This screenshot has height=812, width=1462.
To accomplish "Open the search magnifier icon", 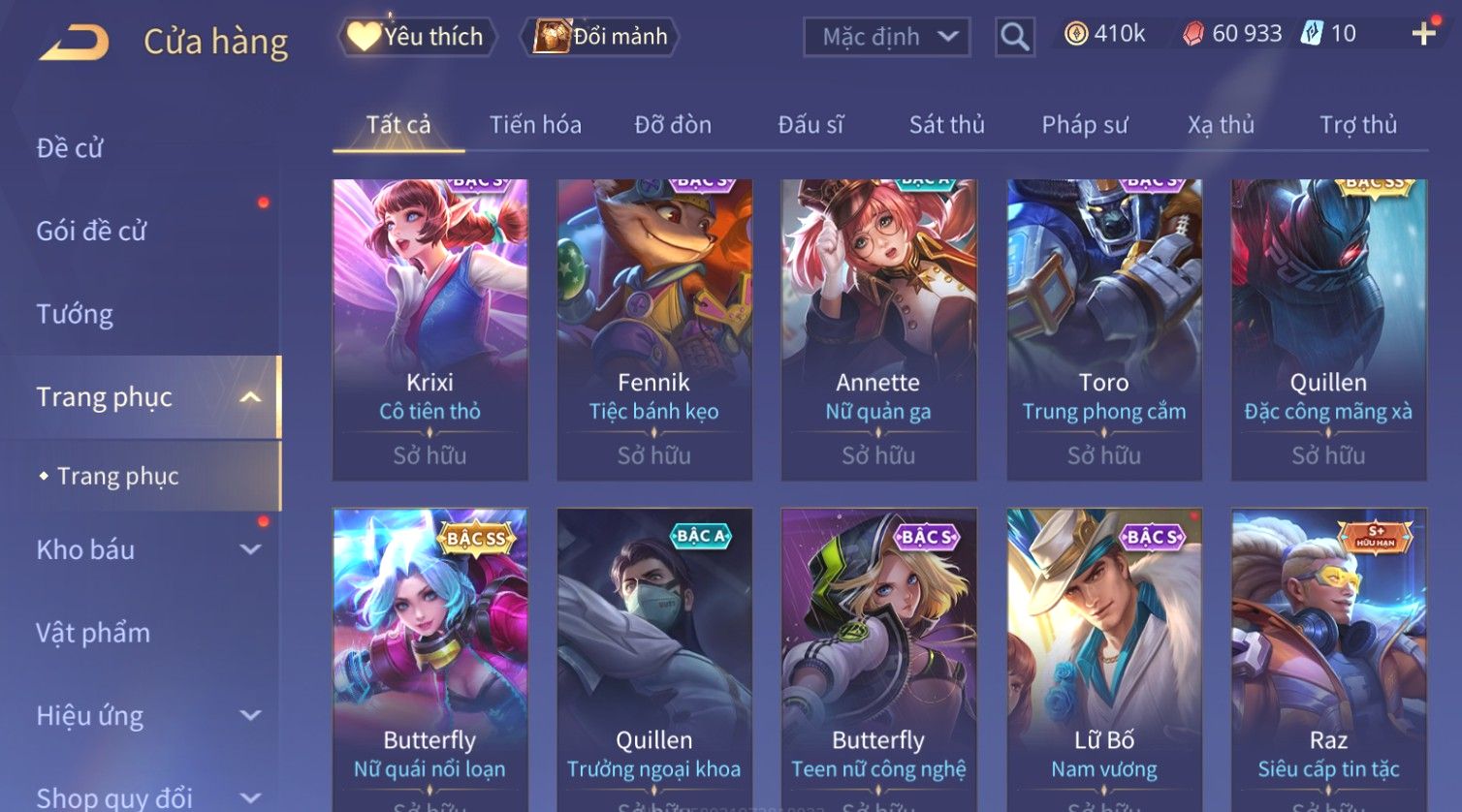I will point(1014,37).
